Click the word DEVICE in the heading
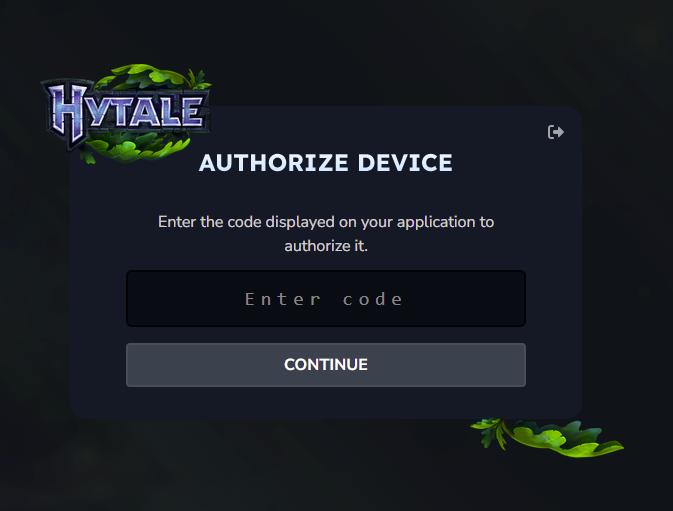Screen dimensions: 673x511 pos(405,163)
